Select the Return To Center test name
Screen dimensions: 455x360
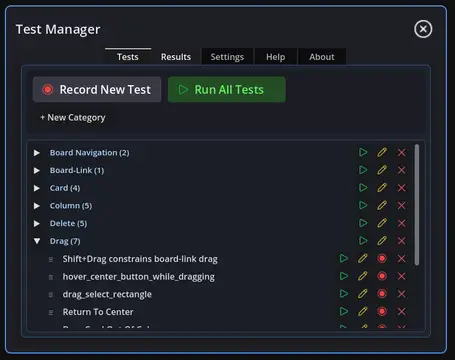click(x=98, y=312)
